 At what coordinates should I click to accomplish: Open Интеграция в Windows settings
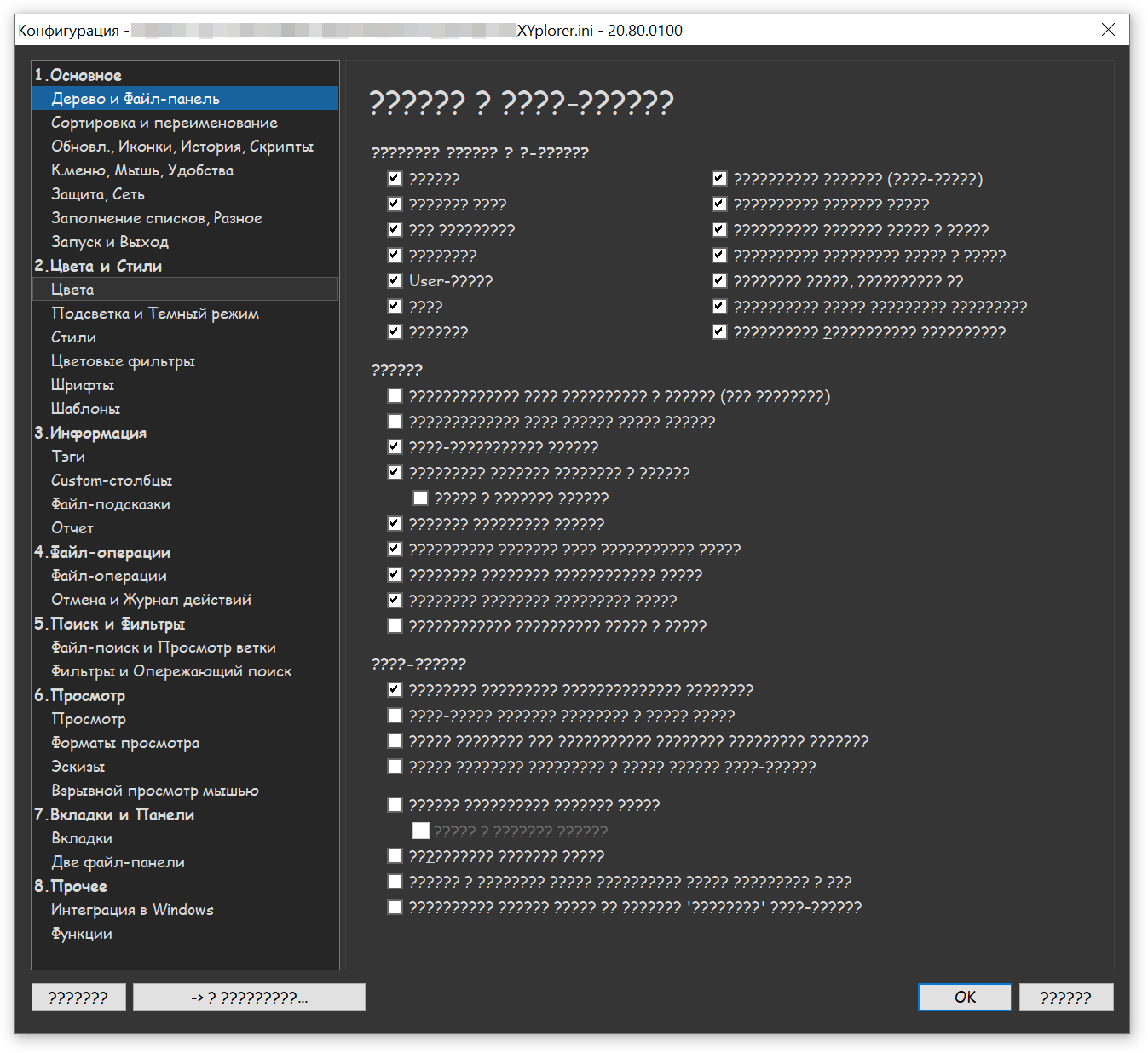[x=132, y=910]
